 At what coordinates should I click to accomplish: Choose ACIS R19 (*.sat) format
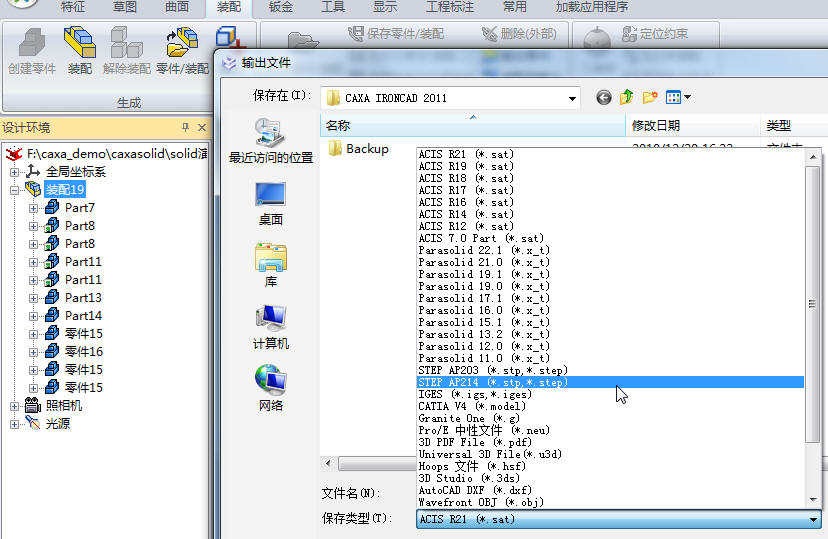coord(610,166)
